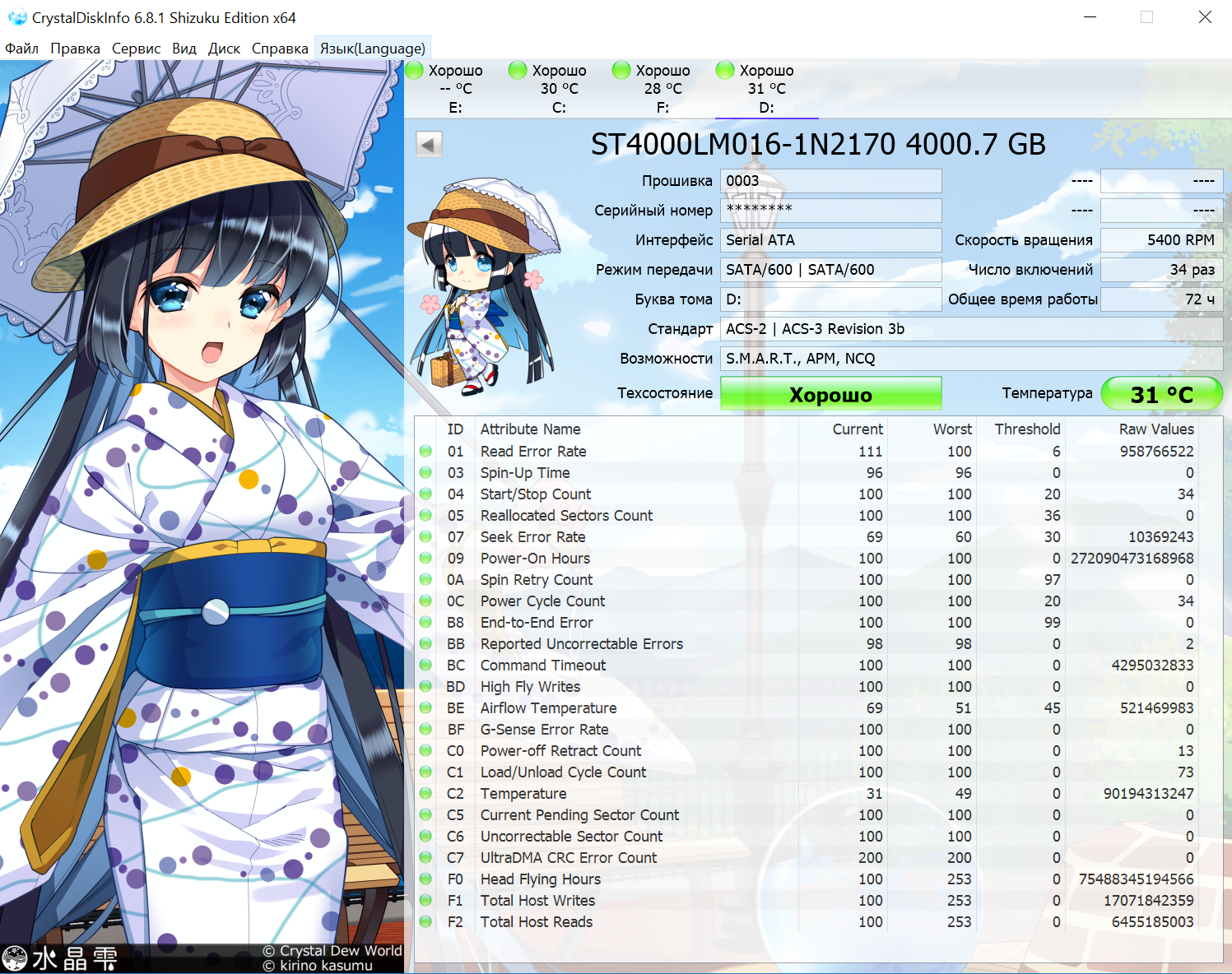
Task: Click the Прошивка field showing 0003
Action: point(831,181)
